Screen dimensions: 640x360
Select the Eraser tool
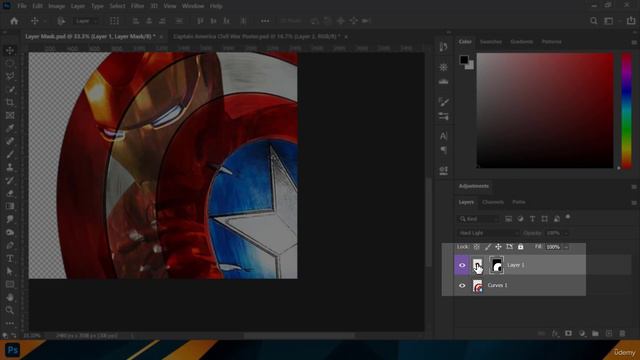click(10, 193)
